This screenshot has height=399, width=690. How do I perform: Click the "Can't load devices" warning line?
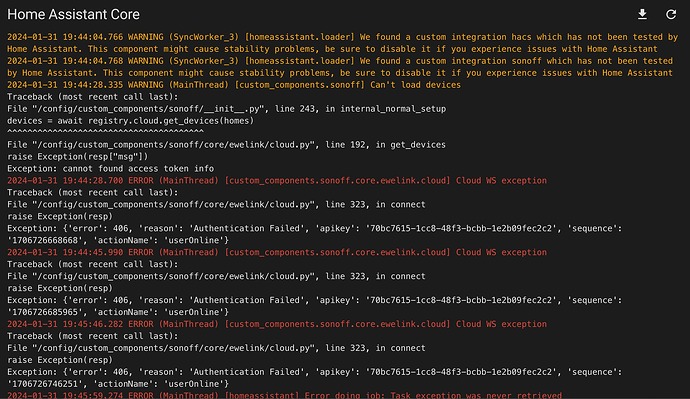tap(234, 85)
